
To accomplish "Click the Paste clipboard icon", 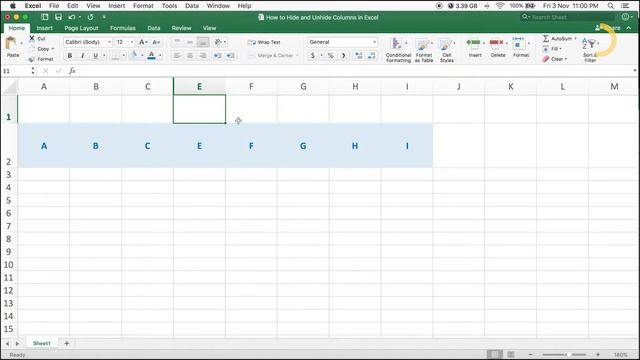I will click(11, 43).
